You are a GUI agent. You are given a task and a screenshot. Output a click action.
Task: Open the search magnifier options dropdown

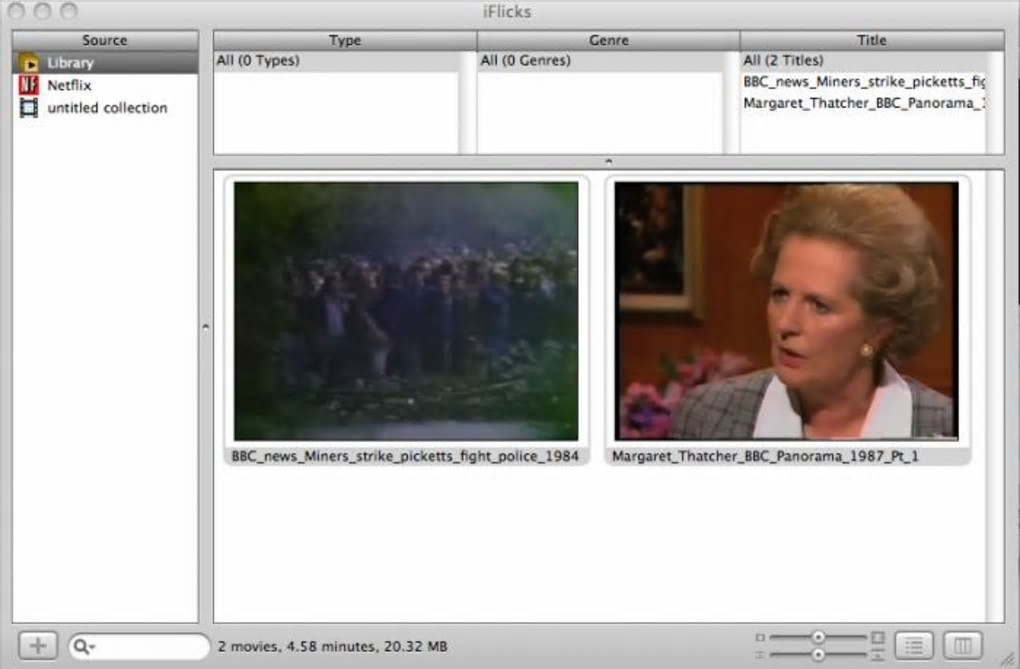84,646
